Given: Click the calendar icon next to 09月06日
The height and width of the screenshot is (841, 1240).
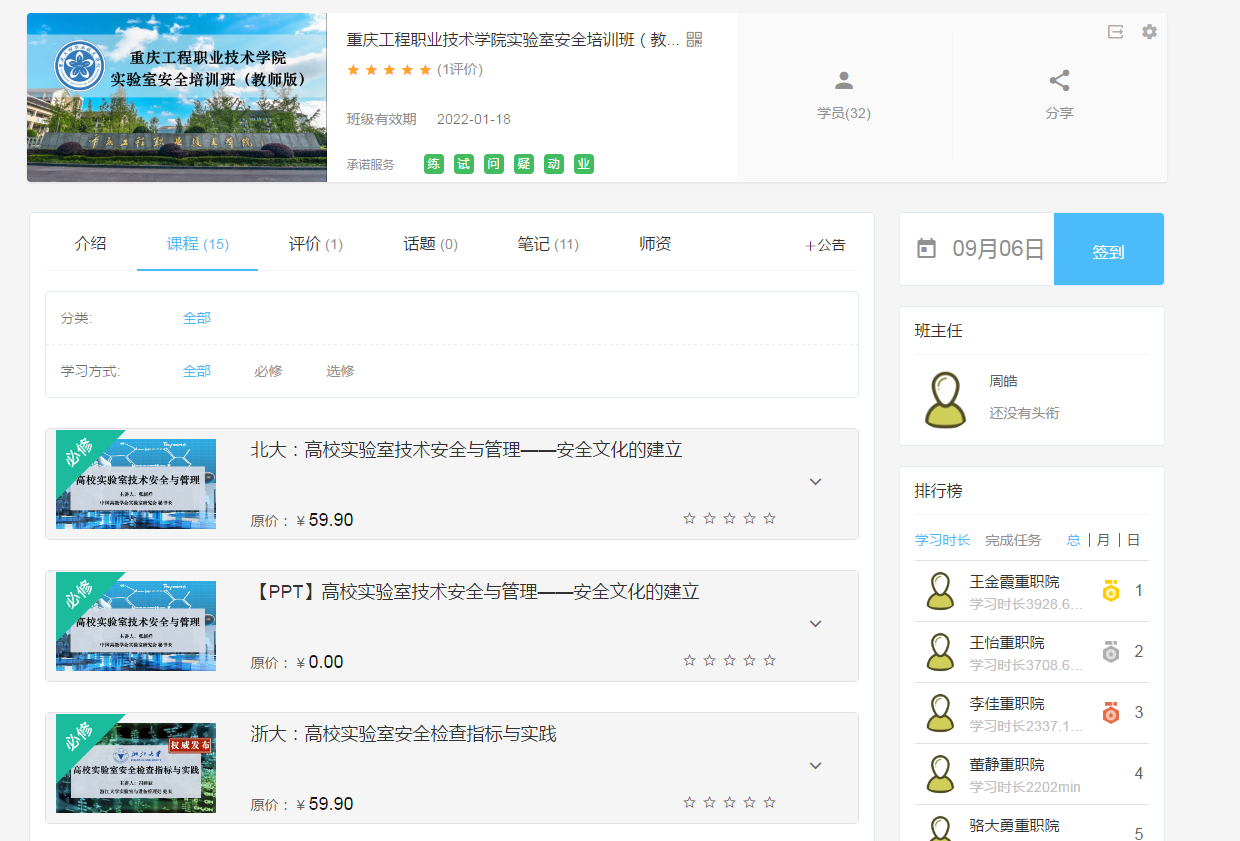Looking at the screenshot, I should click(x=927, y=249).
